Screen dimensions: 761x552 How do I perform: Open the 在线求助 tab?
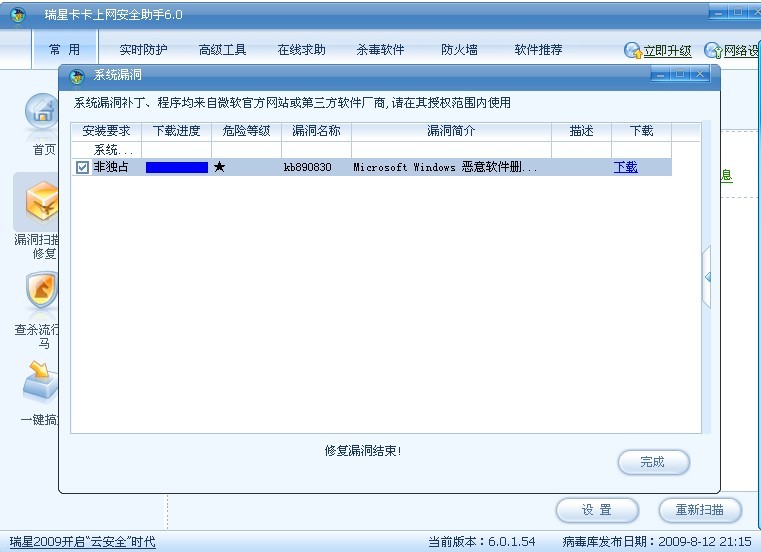(301, 50)
